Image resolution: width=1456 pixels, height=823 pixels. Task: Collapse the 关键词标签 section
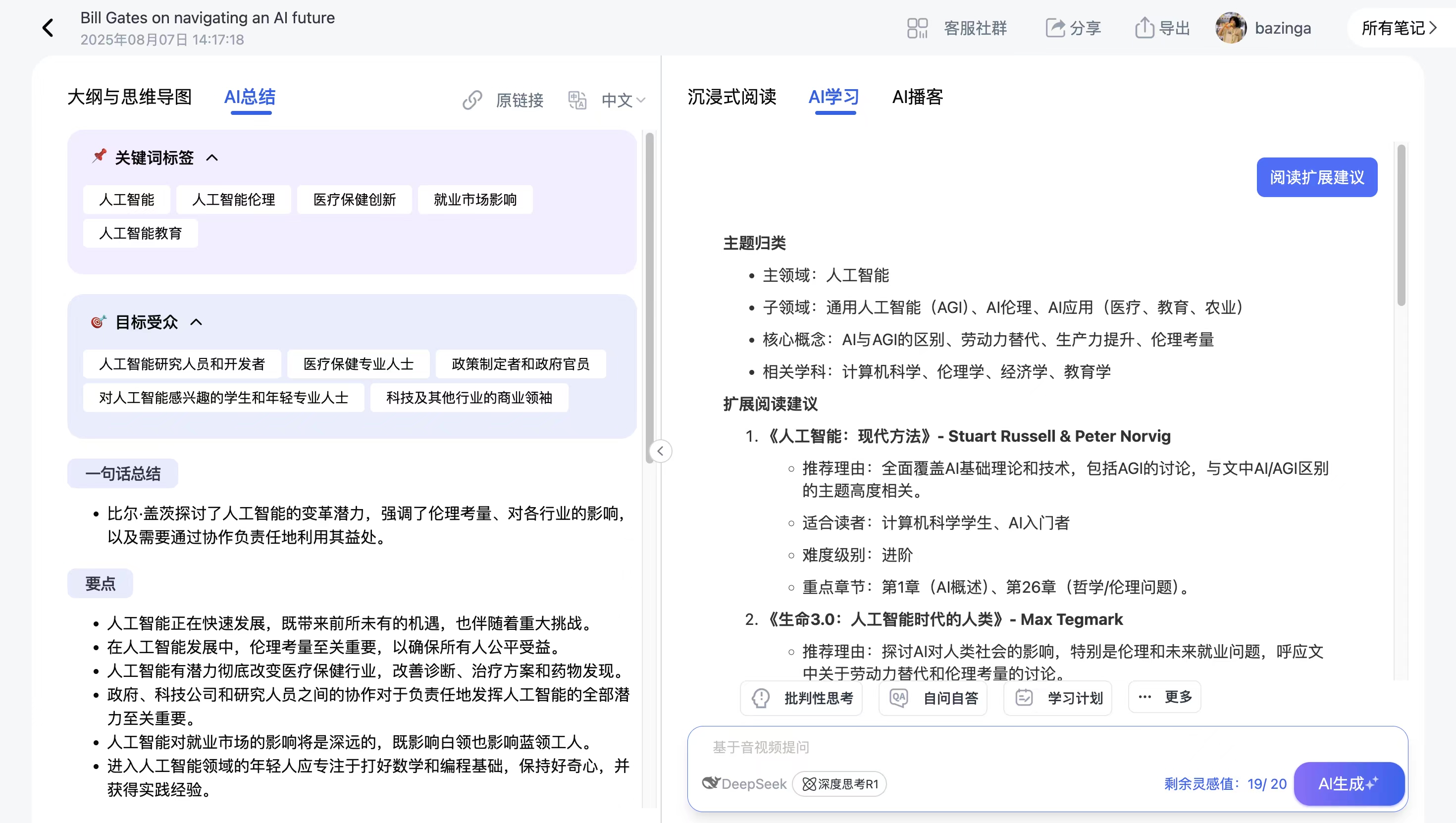point(212,157)
